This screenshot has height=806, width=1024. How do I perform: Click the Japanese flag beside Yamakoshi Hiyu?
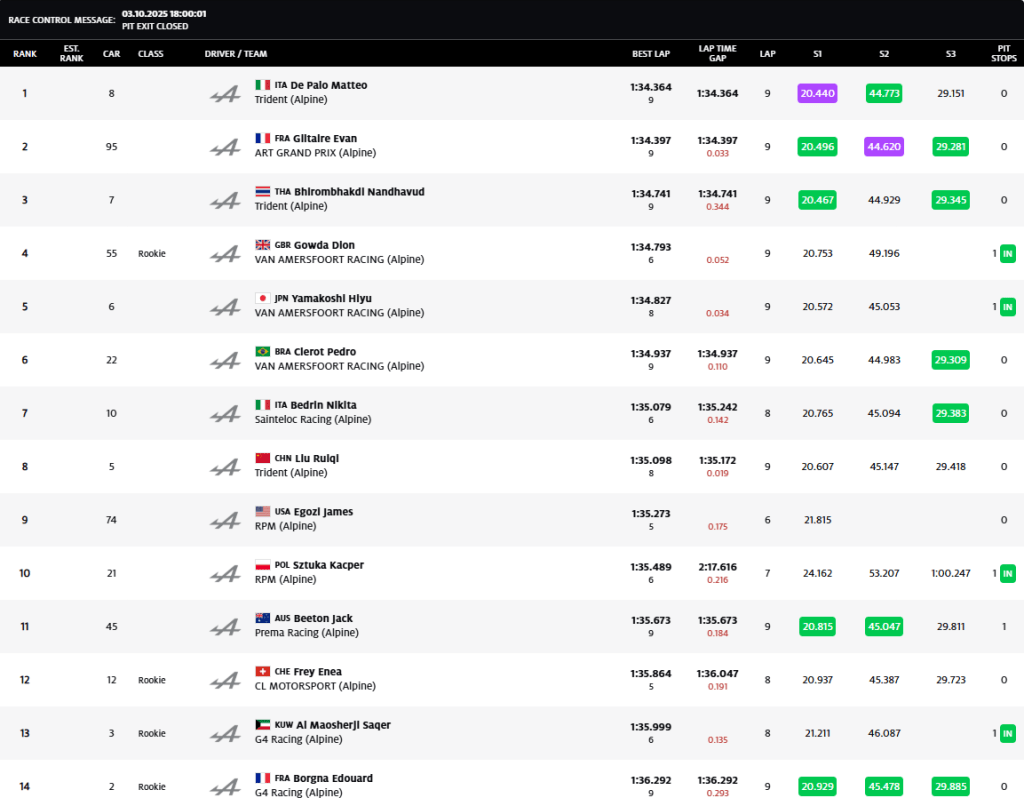pos(263,298)
